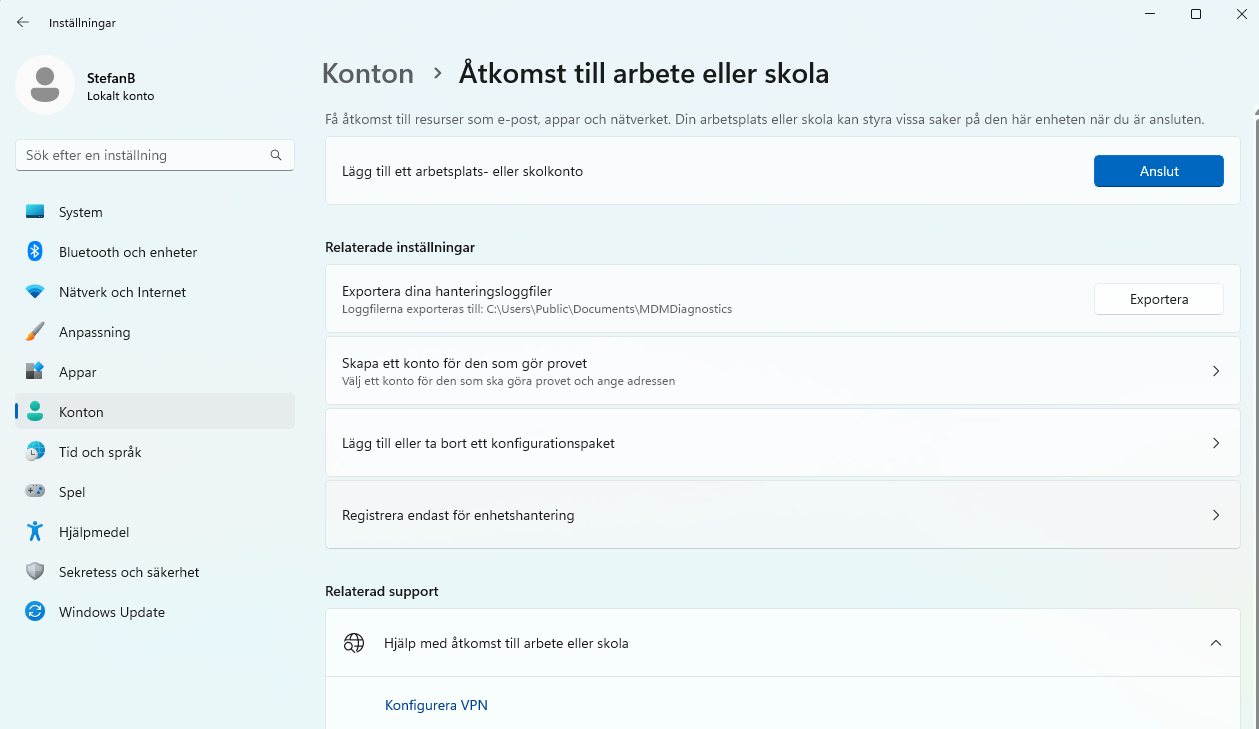Select Nätverk och Internet
Image resolution: width=1259 pixels, height=729 pixels.
pyautogui.click(x=155, y=292)
